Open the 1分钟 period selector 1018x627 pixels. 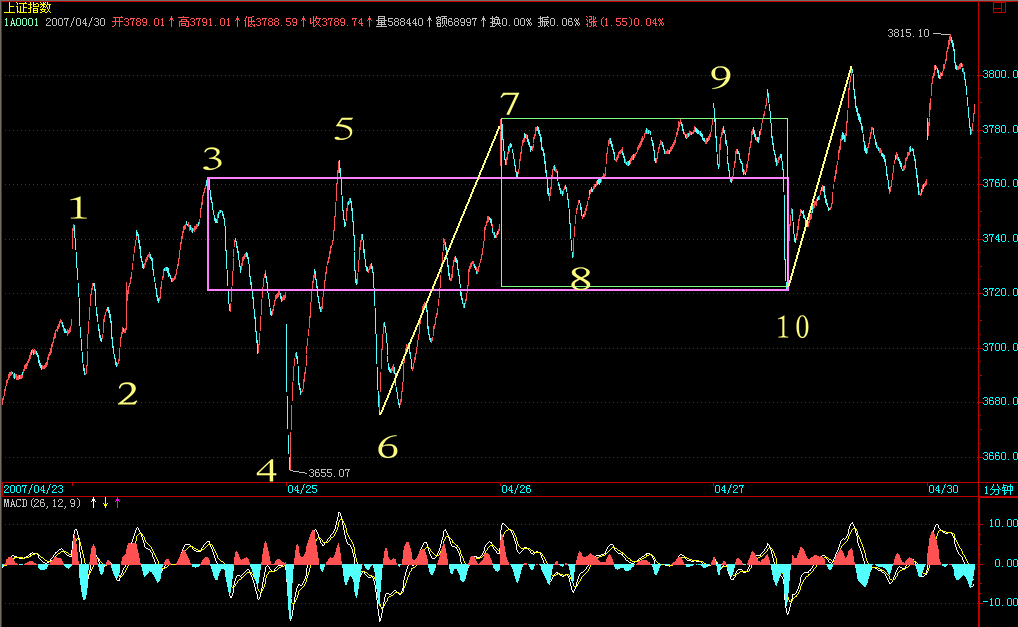[998, 489]
